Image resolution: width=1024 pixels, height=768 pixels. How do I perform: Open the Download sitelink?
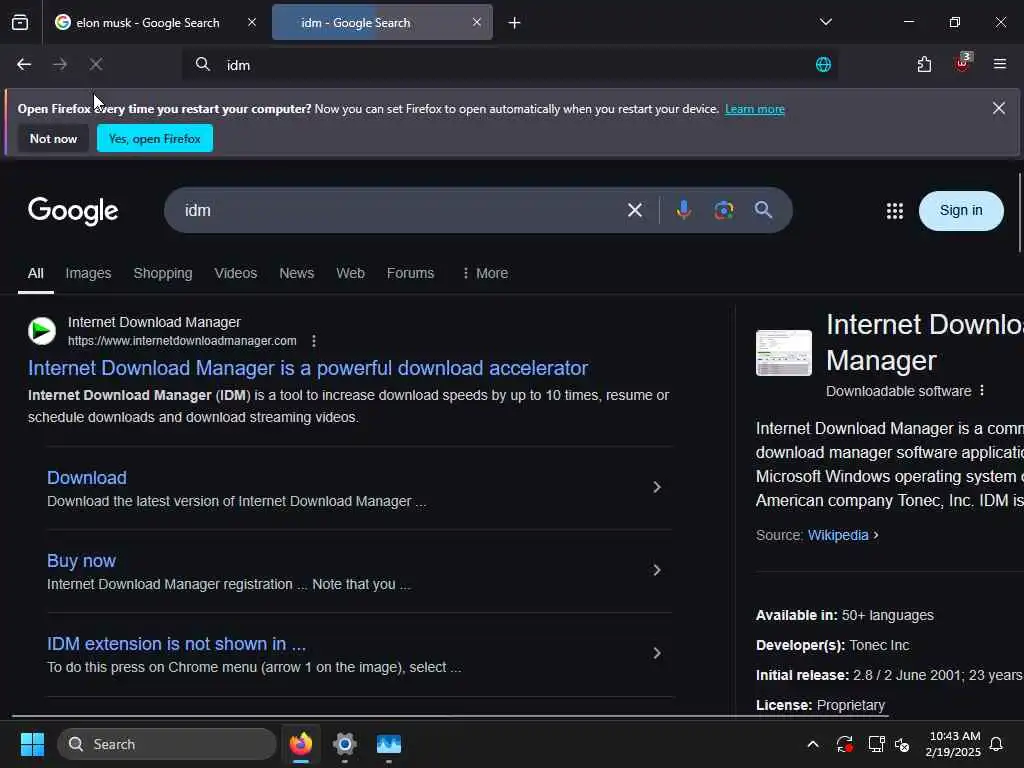[x=87, y=477]
